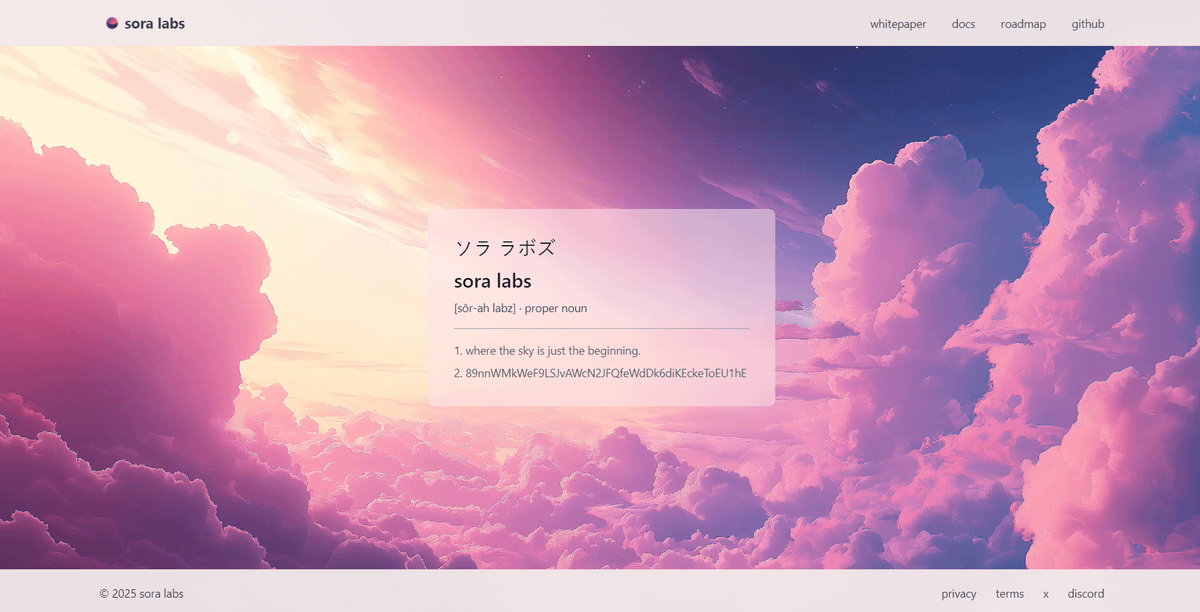Screen dimensions: 1200x612
Task: Open the sora labs home link
Action: click(145, 23)
